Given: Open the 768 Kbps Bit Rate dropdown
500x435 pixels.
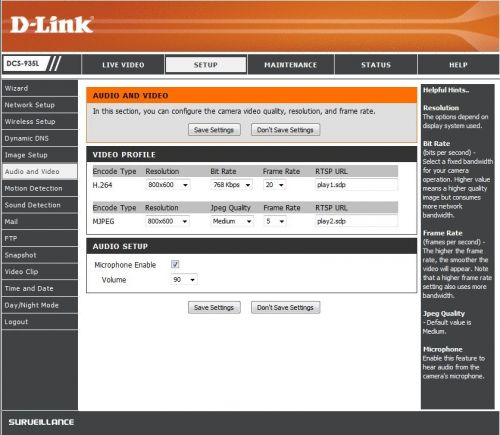Looking at the screenshot, I should 231,185.
